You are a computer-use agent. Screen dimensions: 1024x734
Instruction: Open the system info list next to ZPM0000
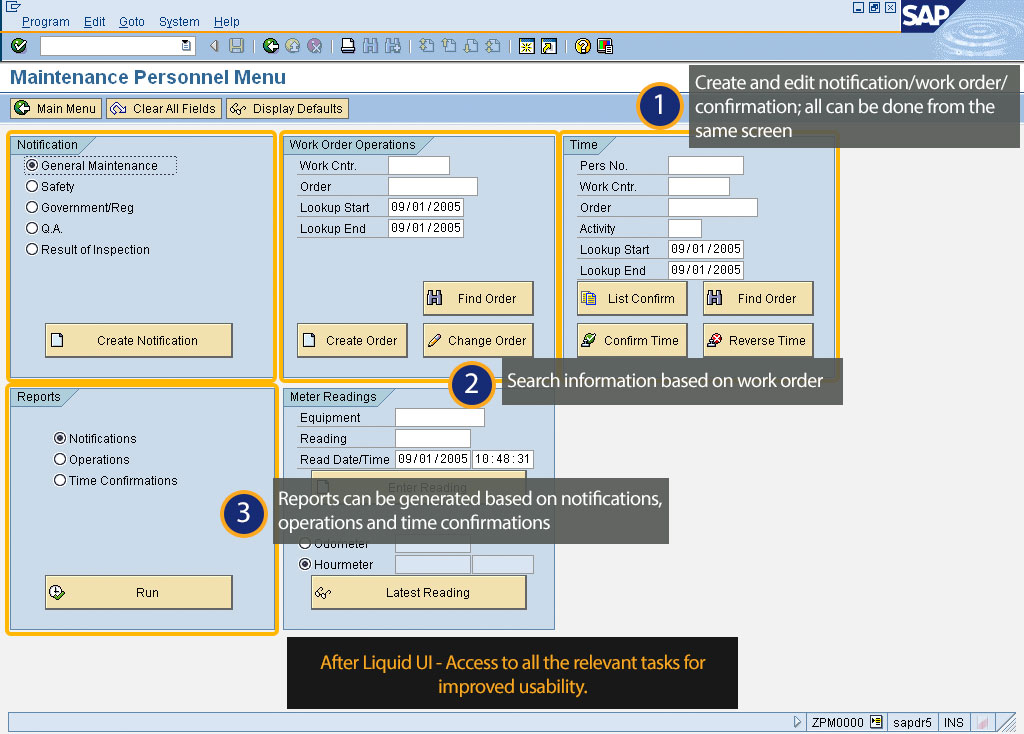pyautogui.click(x=876, y=722)
